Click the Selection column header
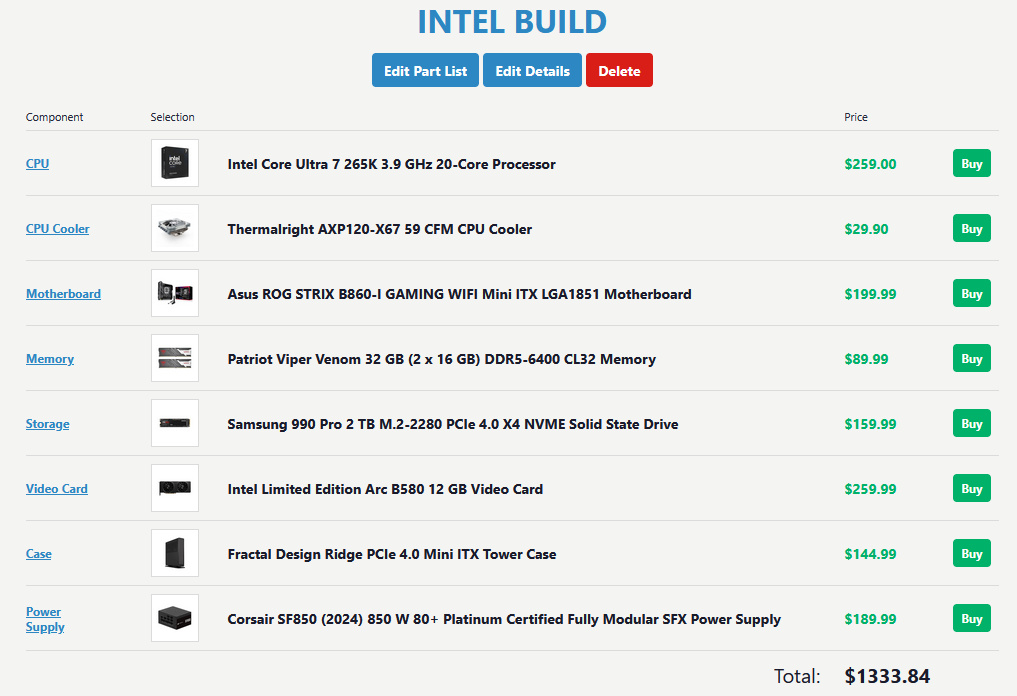1017x696 pixels. click(173, 117)
